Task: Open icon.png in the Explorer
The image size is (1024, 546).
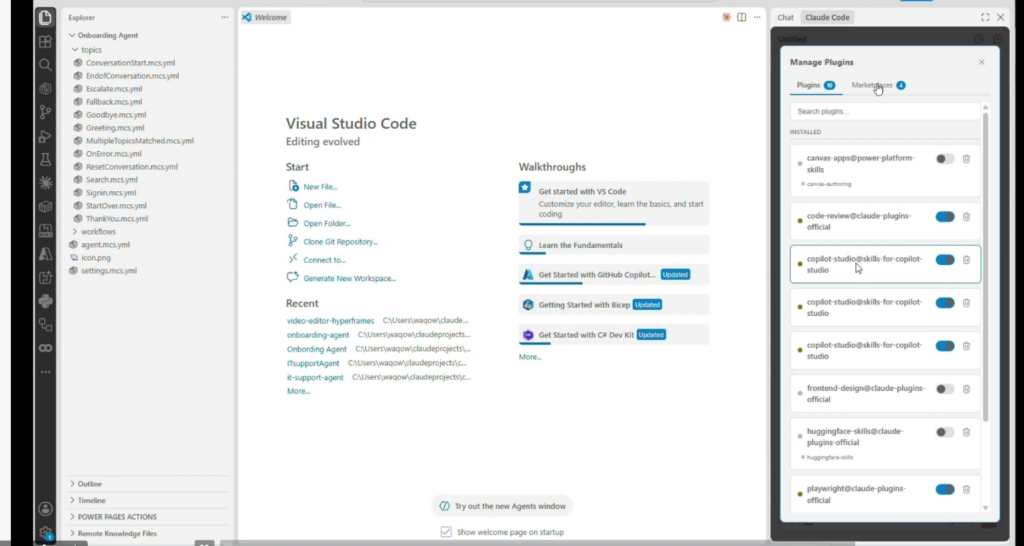Action: coord(96,258)
